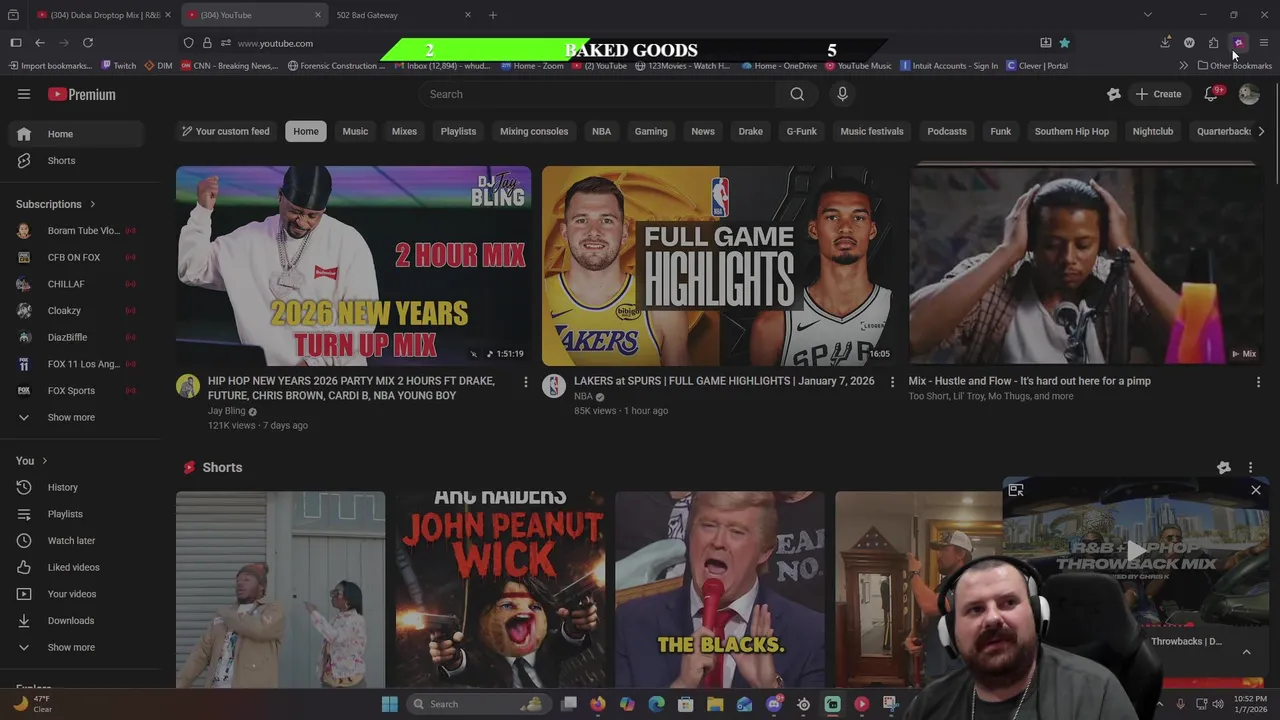Open the 2026 New Years Turn Up Mix thumbnail

tap(354, 266)
